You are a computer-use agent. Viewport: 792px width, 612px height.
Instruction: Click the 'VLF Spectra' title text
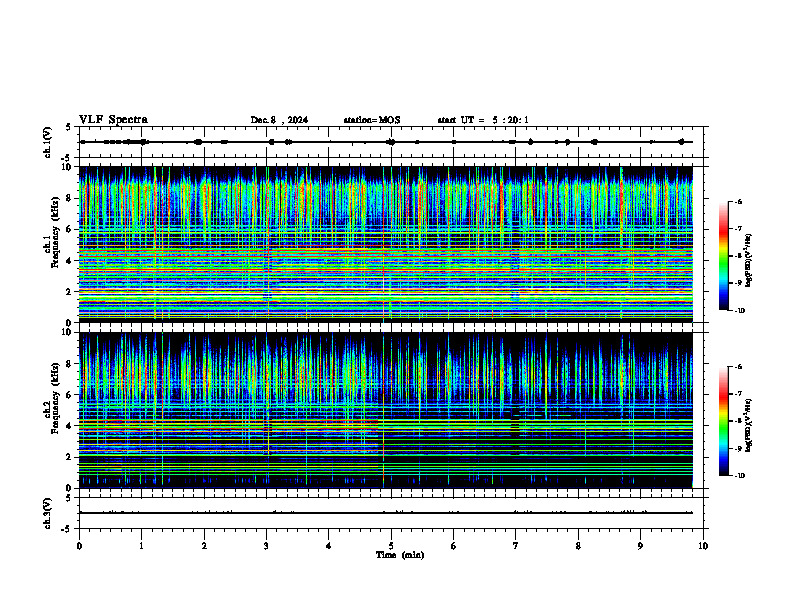coord(113,120)
